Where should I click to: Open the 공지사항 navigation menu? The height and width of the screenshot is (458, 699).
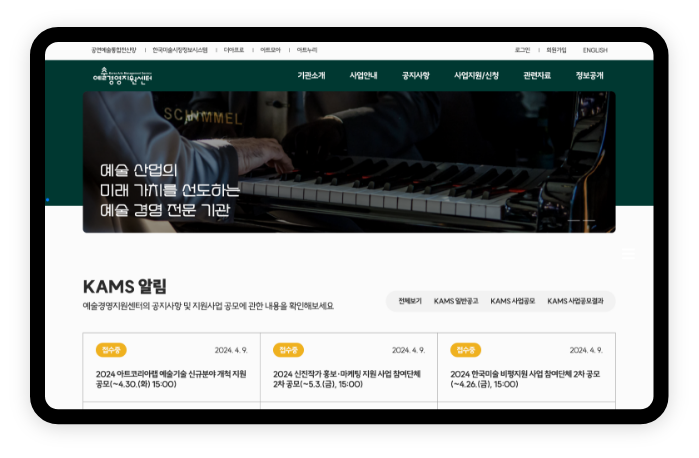point(415,75)
